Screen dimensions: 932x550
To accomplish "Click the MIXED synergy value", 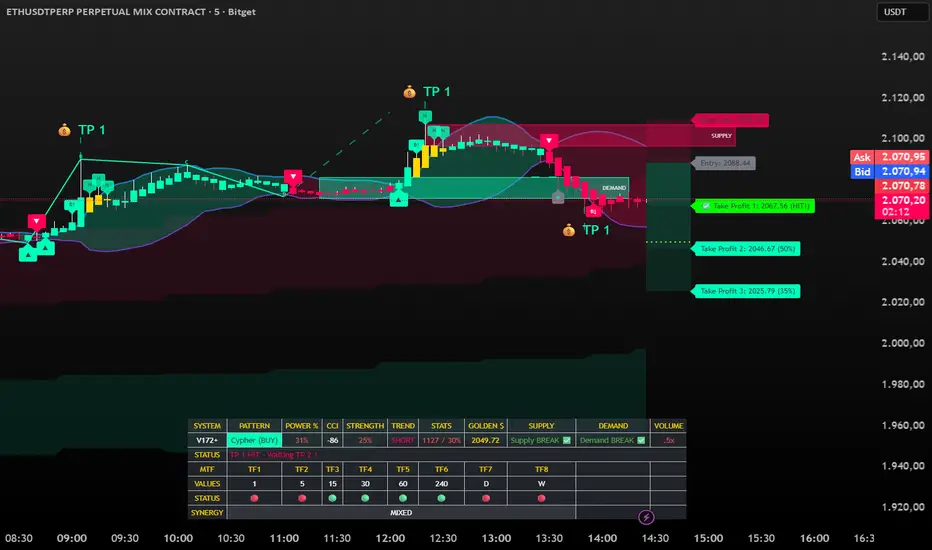I will pos(401,513).
